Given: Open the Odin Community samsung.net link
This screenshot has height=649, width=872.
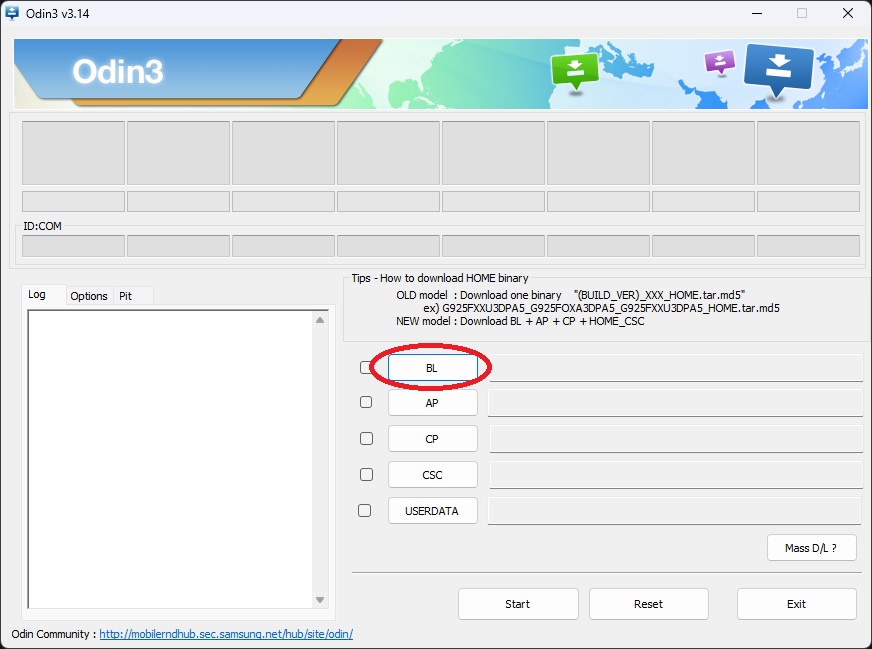Looking at the screenshot, I should [x=226, y=634].
